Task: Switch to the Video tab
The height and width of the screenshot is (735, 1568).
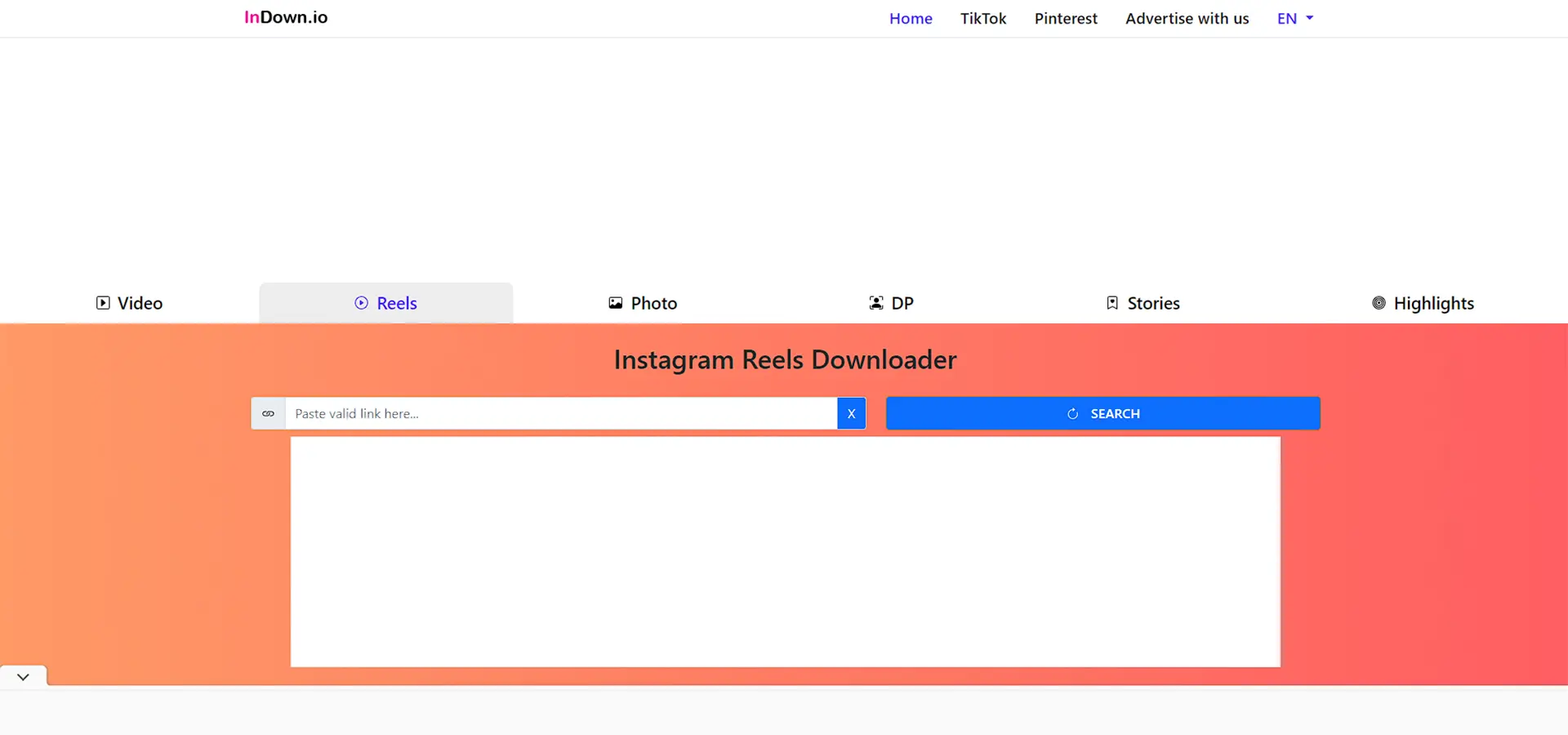Action: pos(129,303)
